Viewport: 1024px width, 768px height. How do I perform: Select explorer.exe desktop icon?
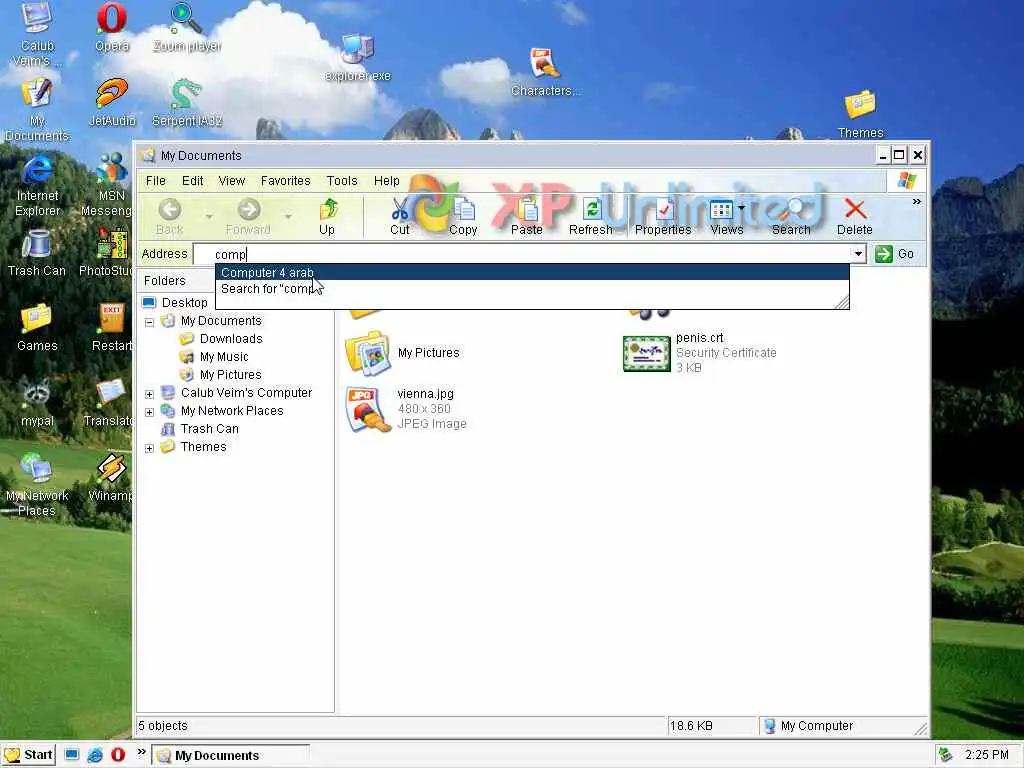coord(358,57)
